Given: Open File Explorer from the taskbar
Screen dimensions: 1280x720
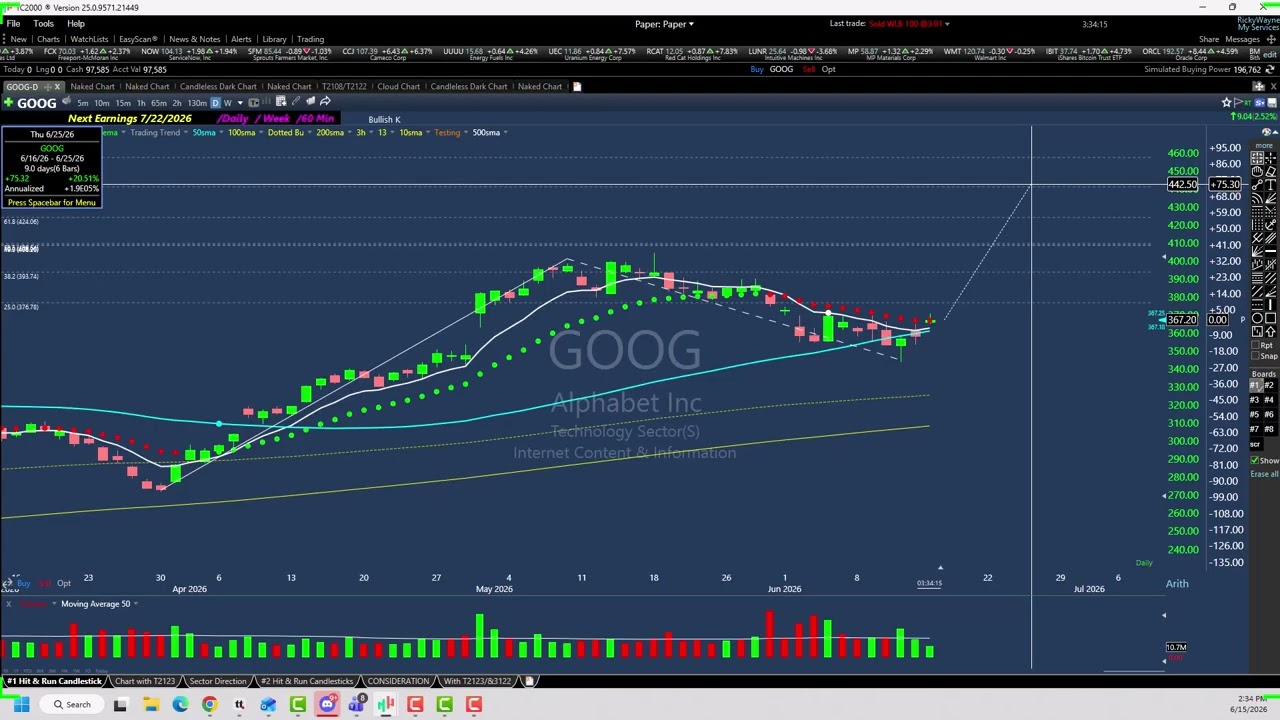Looking at the screenshot, I should (150, 705).
